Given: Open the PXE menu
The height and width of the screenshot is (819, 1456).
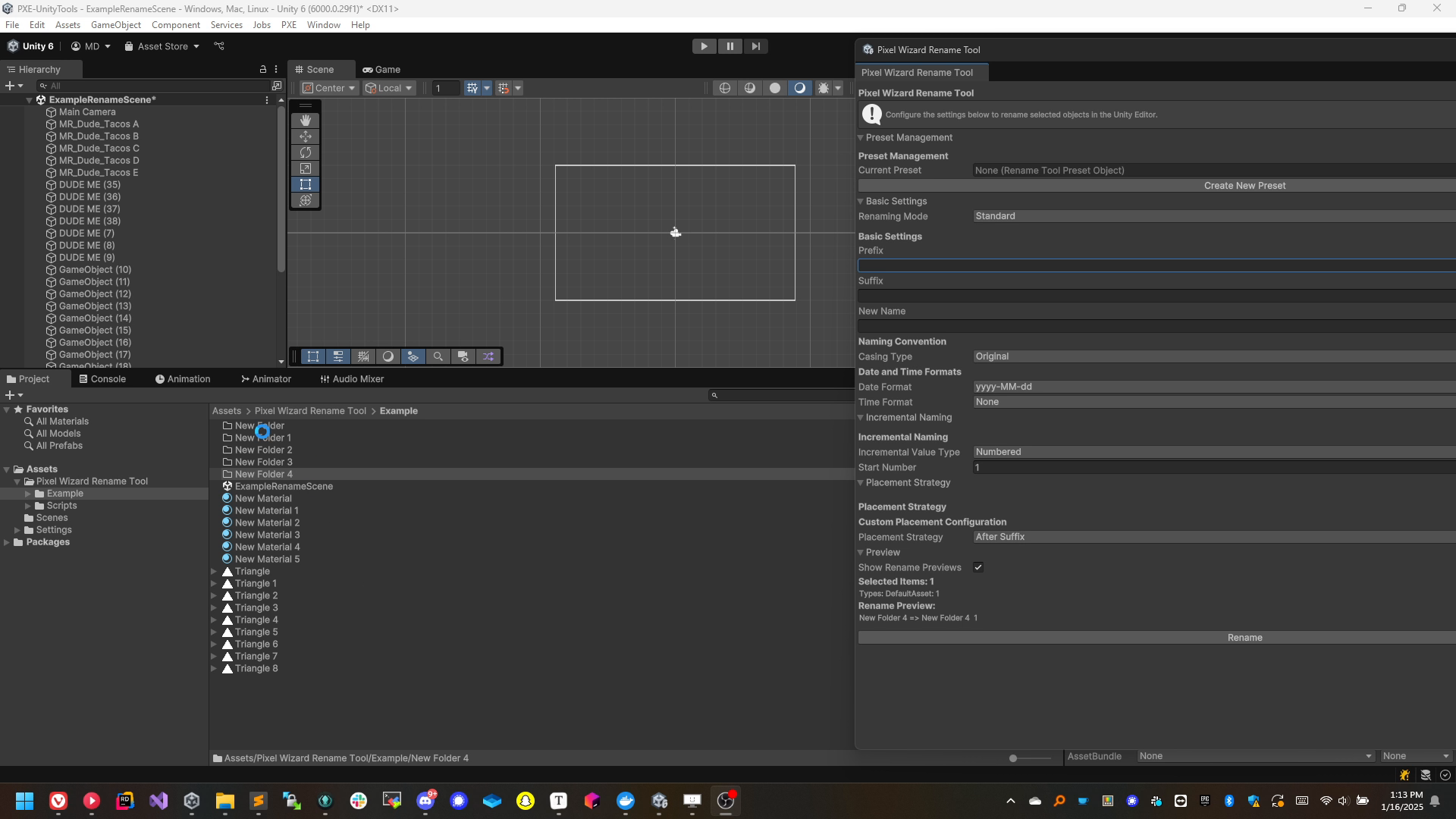Looking at the screenshot, I should pyautogui.click(x=289, y=25).
